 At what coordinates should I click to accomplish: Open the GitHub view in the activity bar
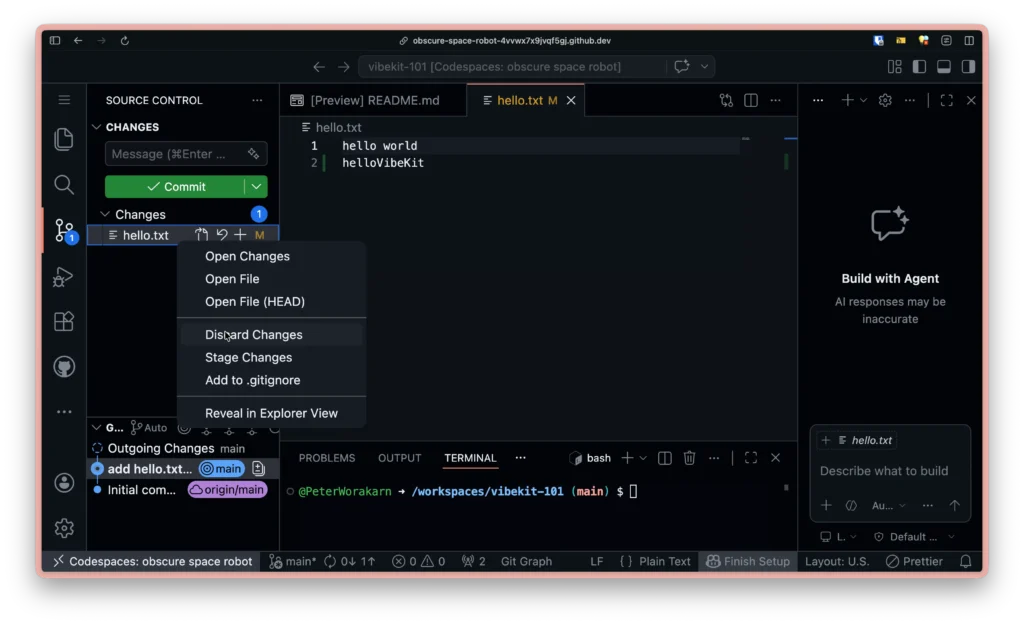tap(64, 367)
